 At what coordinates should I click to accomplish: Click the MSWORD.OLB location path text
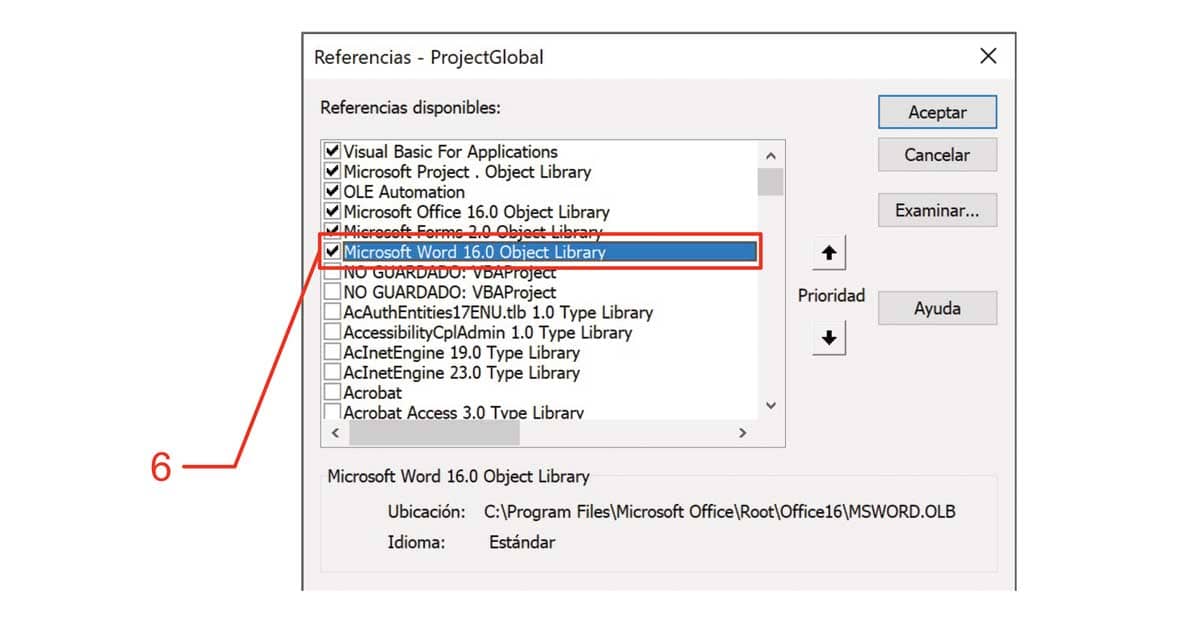720,512
